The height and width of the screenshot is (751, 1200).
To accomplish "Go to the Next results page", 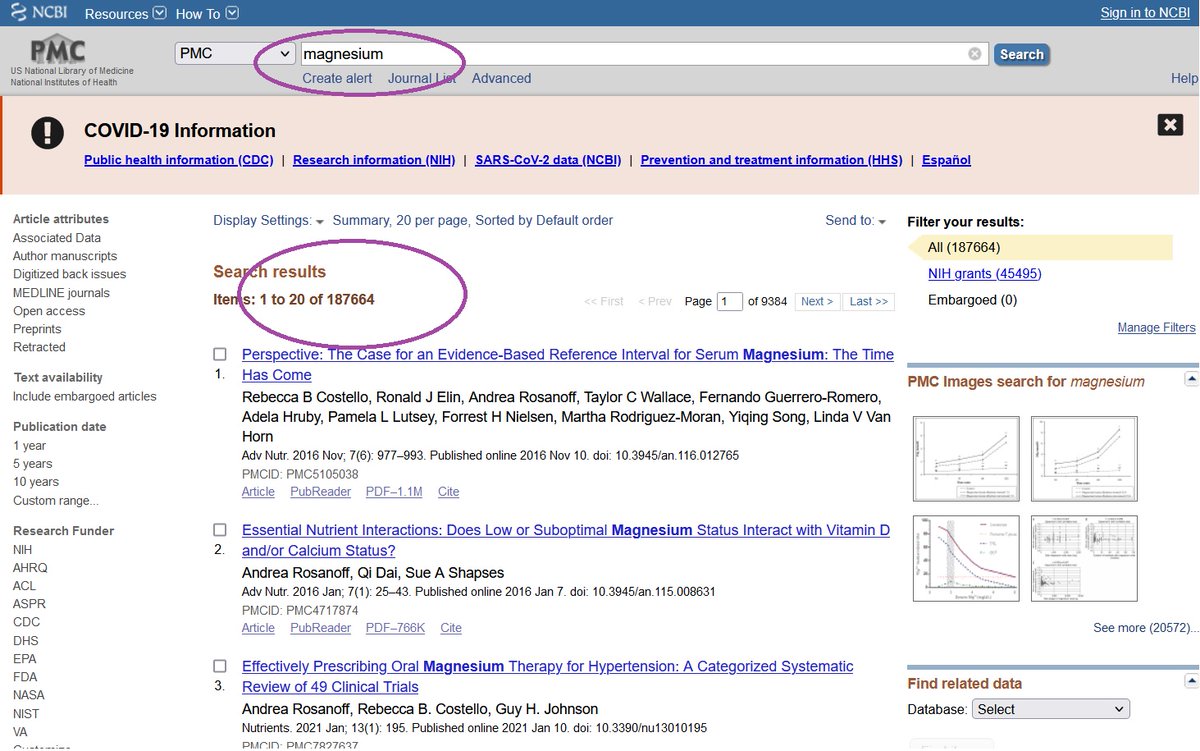I will coord(817,301).
